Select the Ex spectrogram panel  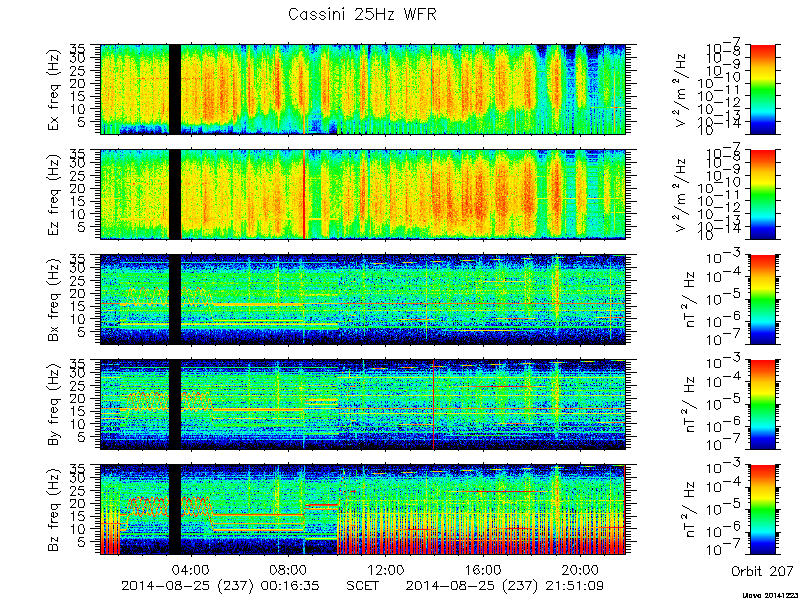point(363,89)
